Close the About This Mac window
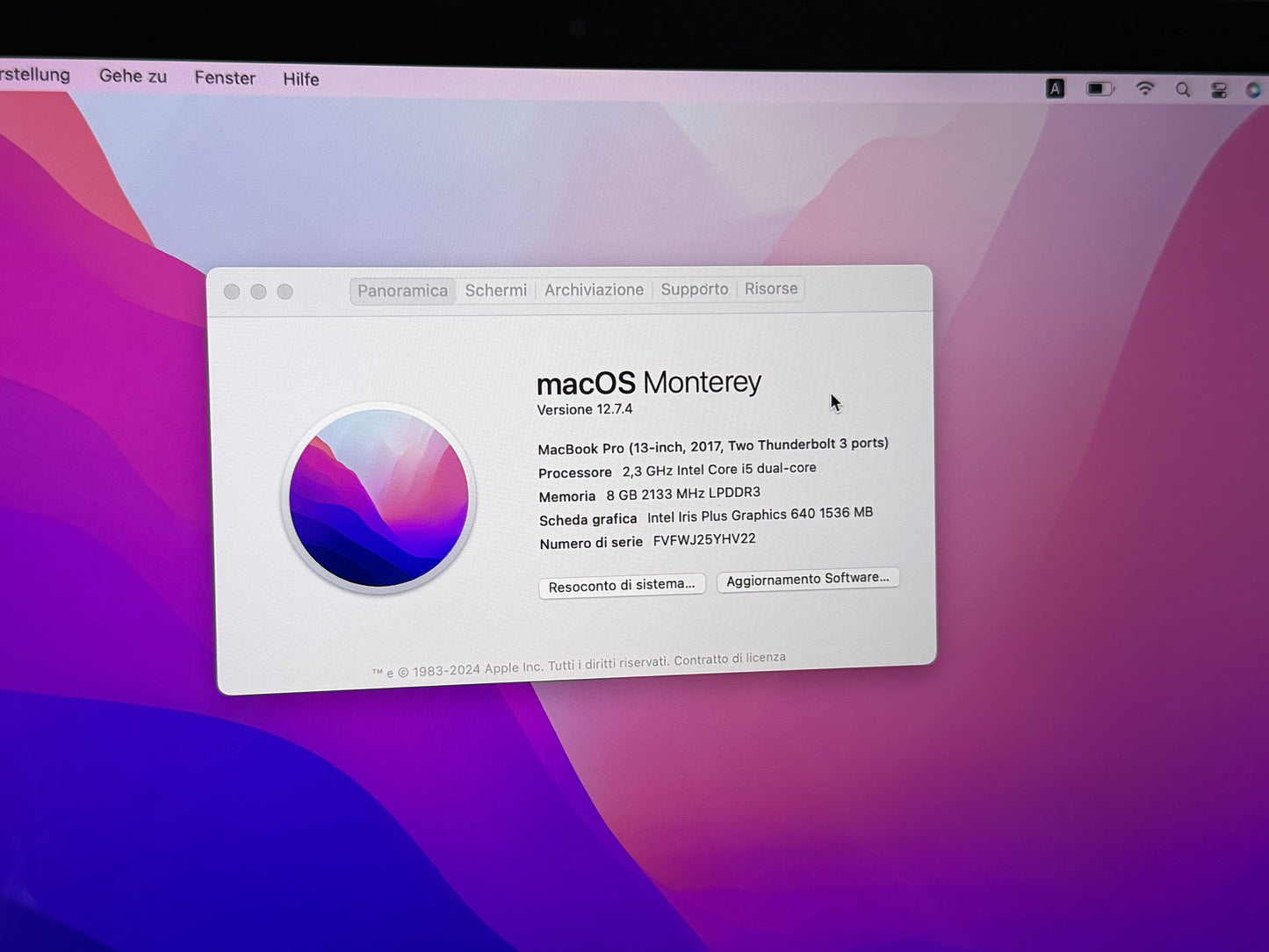Image resolution: width=1269 pixels, height=952 pixels. 232,292
